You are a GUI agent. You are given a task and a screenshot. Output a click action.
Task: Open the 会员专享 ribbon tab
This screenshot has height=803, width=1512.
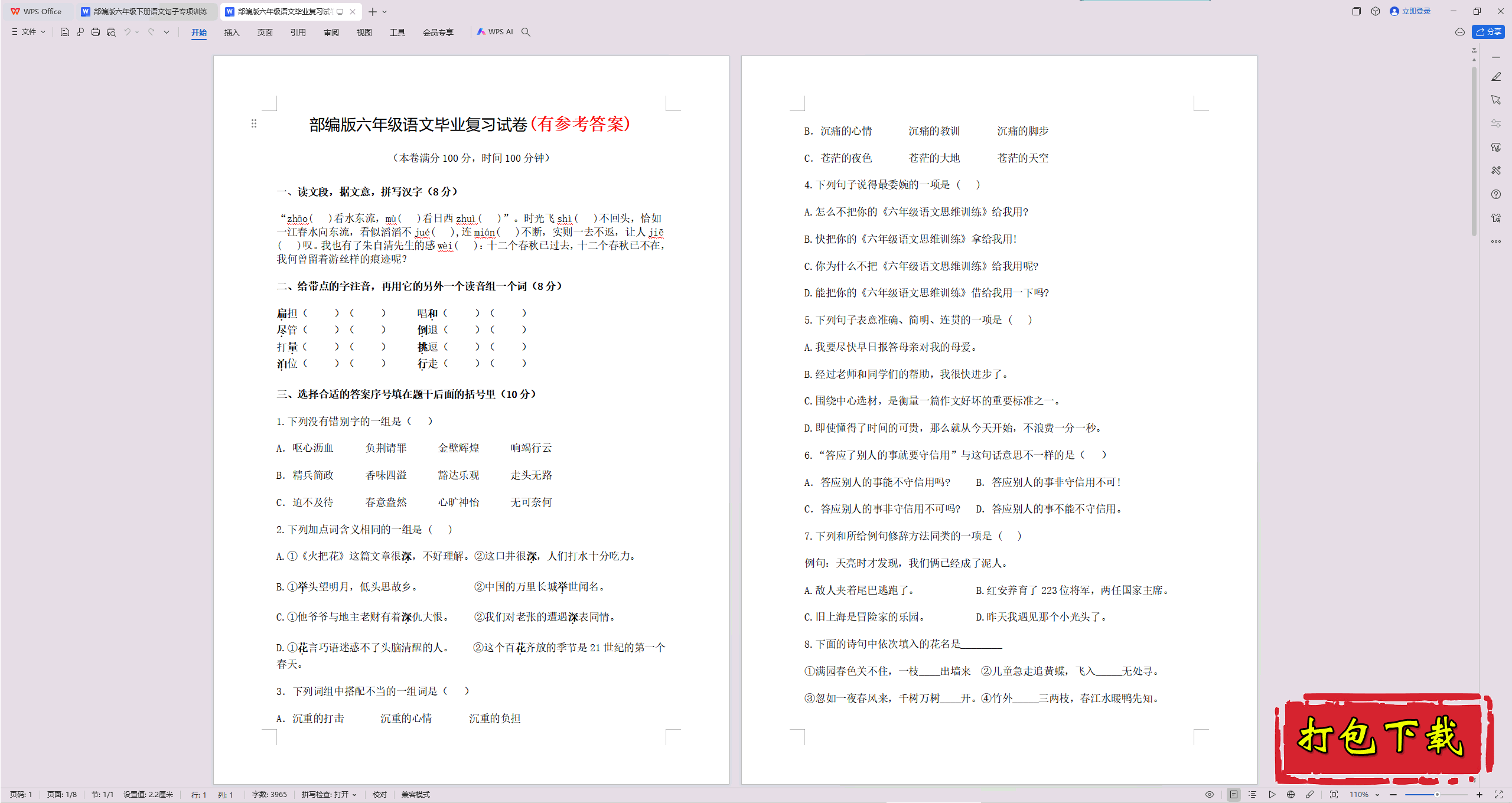coord(438,32)
